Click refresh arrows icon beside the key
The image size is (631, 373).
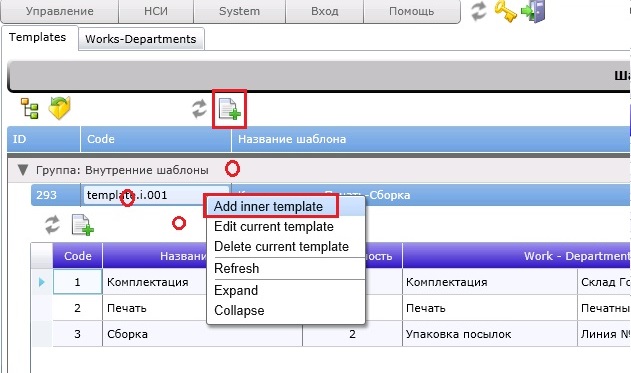(479, 11)
